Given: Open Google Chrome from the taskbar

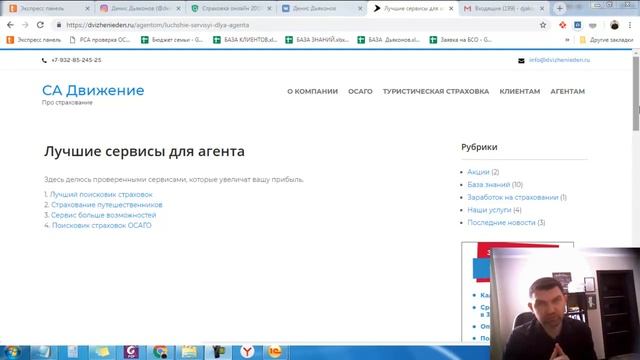Looking at the screenshot, I should coord(160,352).
